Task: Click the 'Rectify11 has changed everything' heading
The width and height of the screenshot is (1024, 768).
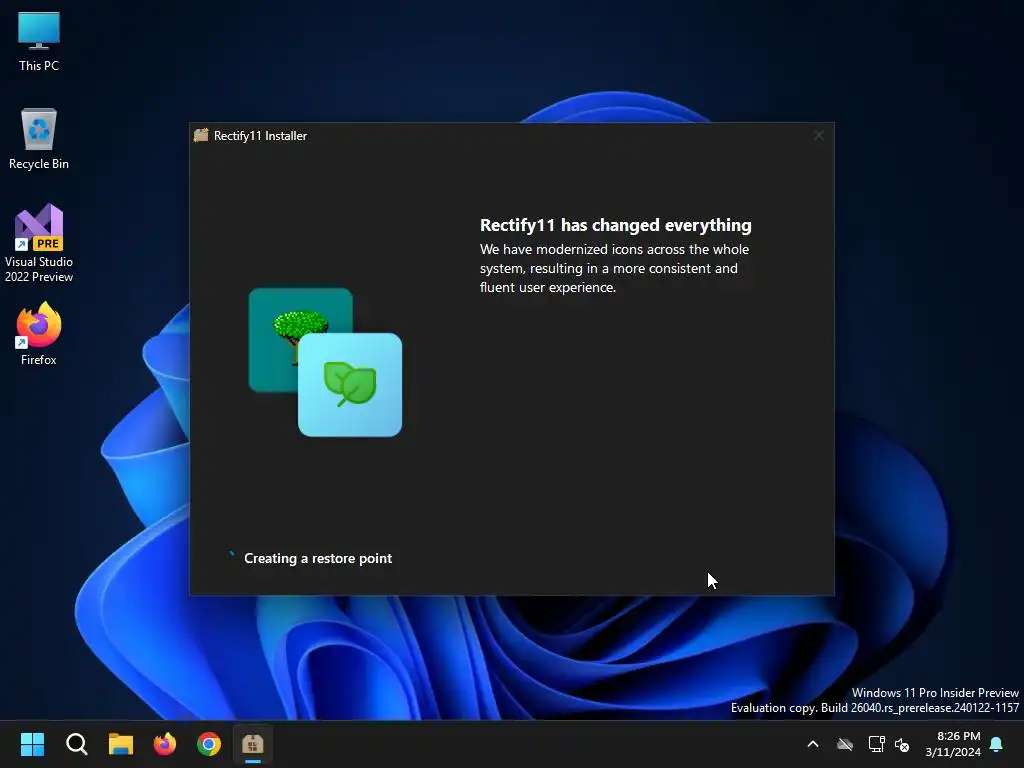Action: [615, 225]
